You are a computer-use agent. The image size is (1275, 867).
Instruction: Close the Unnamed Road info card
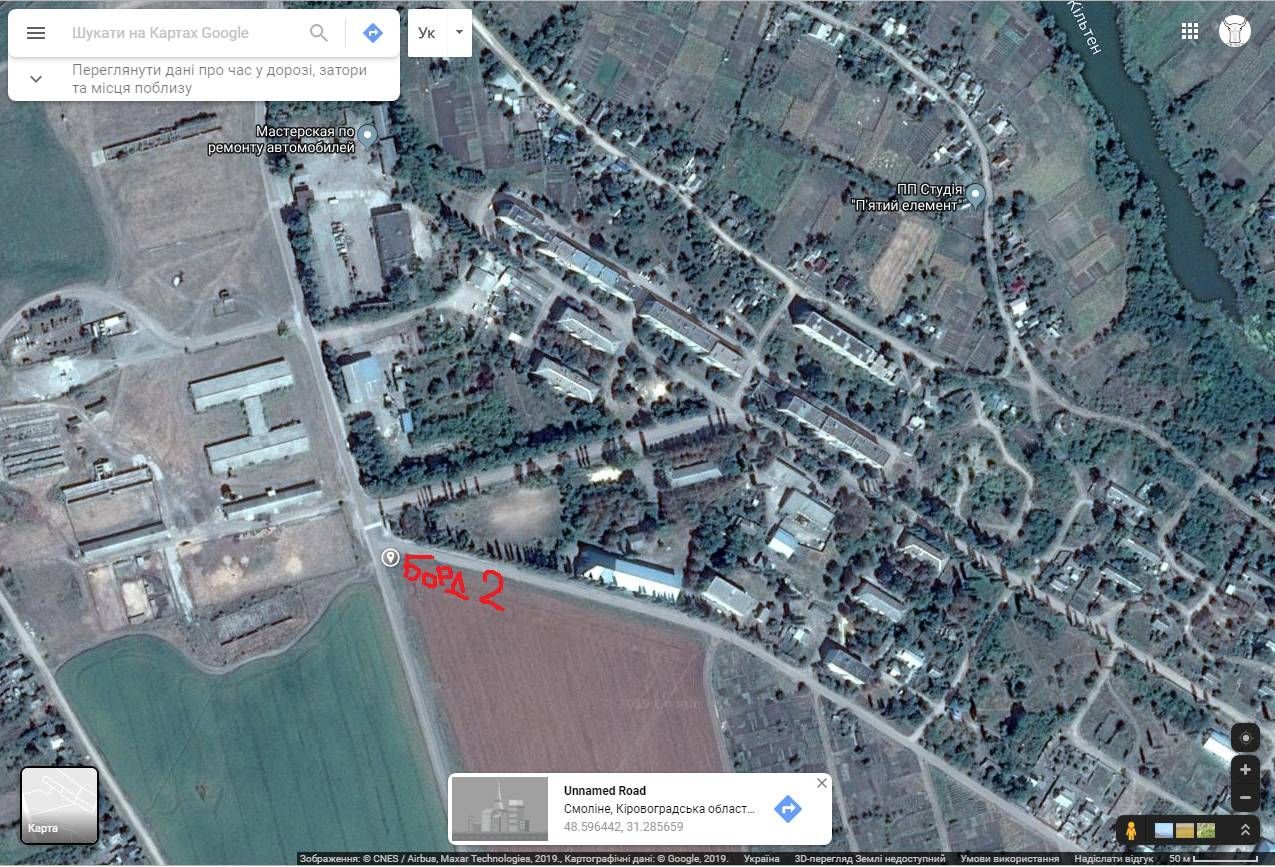822,783
